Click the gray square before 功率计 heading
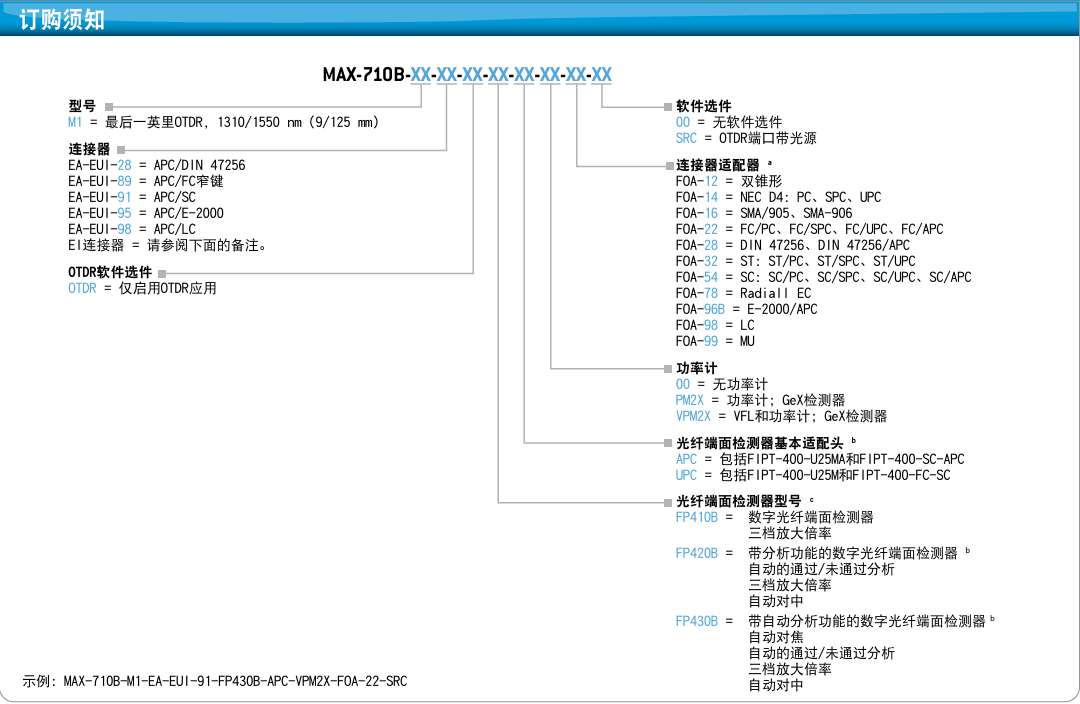1080x704 pixels. pyautogui.click(x=667, y=368)
